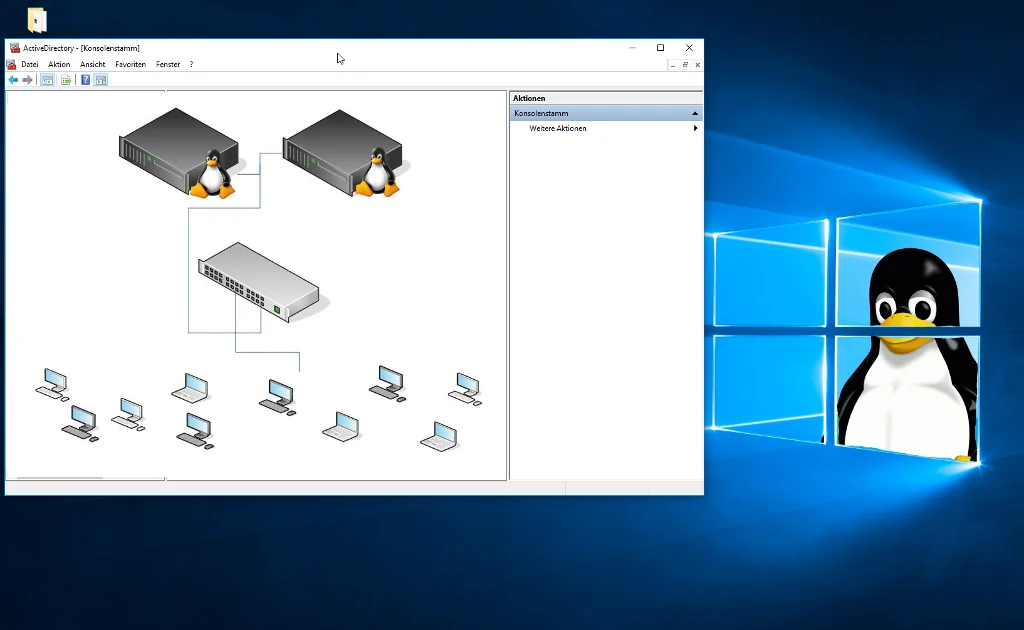Open the Favoriten menu
The image size is (1024, 630).
point(131,64)
